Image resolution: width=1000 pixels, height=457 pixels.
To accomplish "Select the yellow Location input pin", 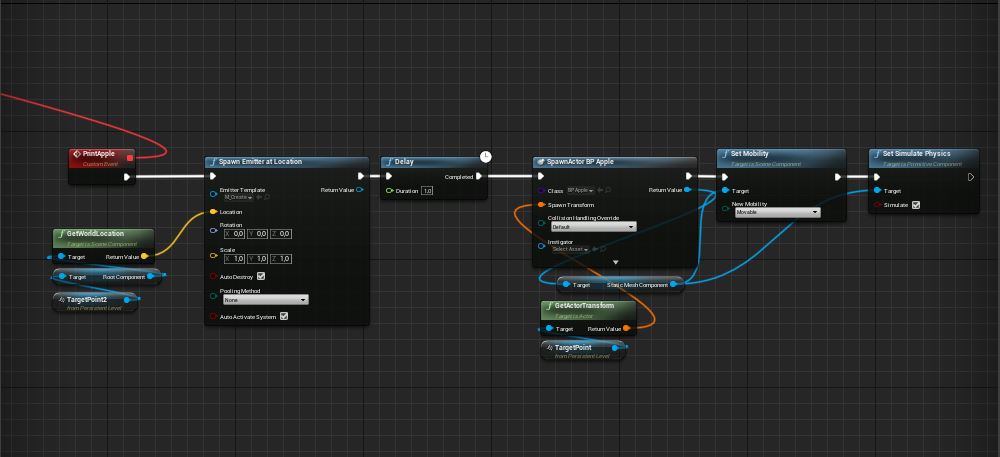I will coord(213,212).
